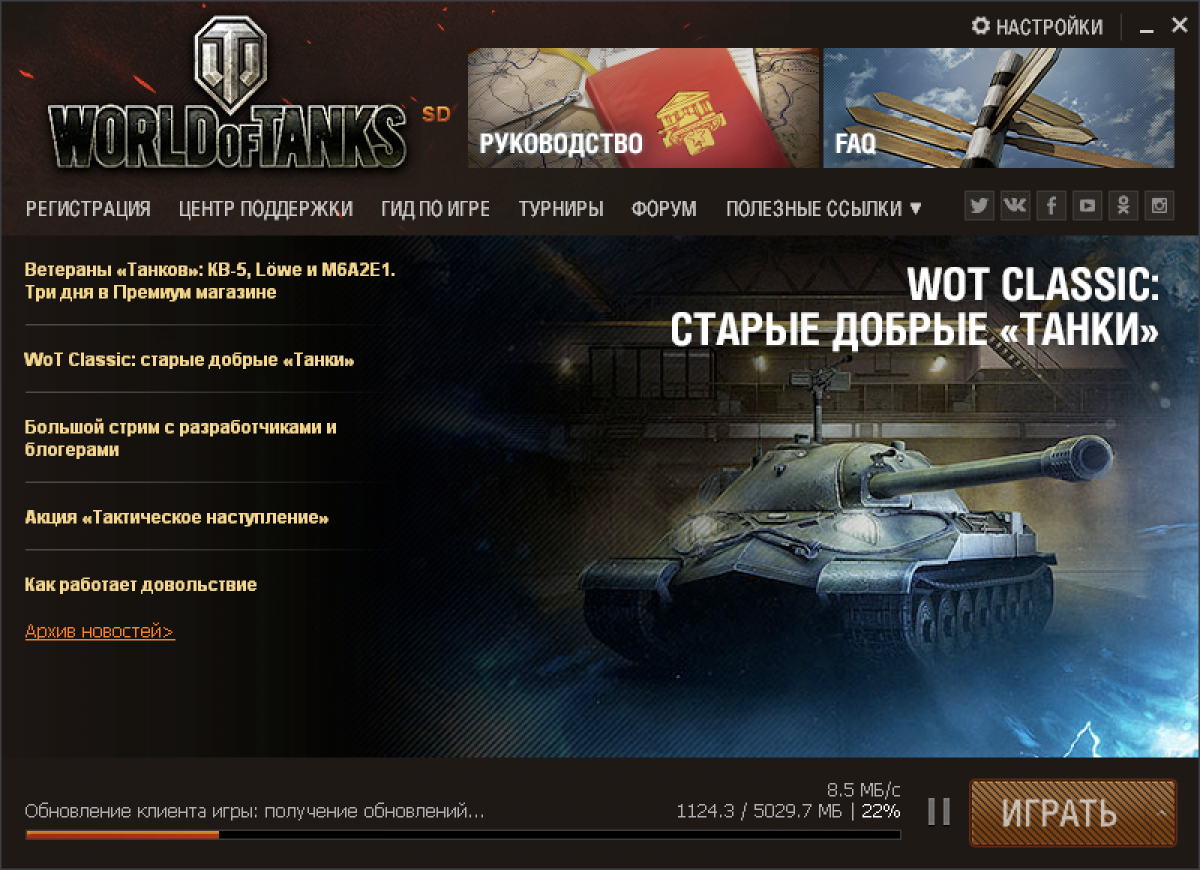This screenshot has width=1200, height=870.
Task: Pause the game client update download
Action: click(x=939, y=811)
